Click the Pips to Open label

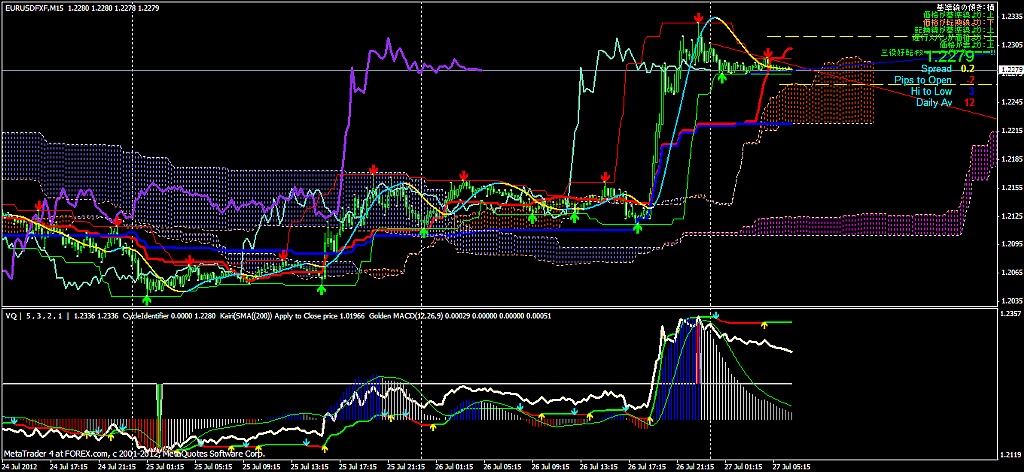[925, 80]
